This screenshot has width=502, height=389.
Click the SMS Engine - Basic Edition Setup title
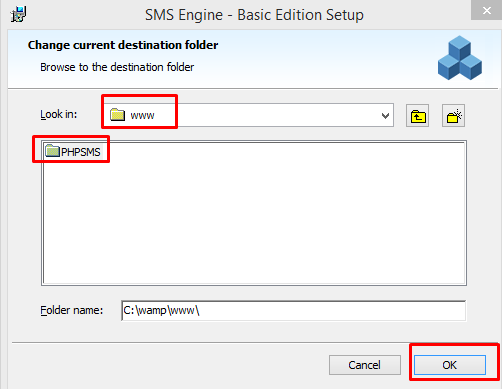[254, 15]
